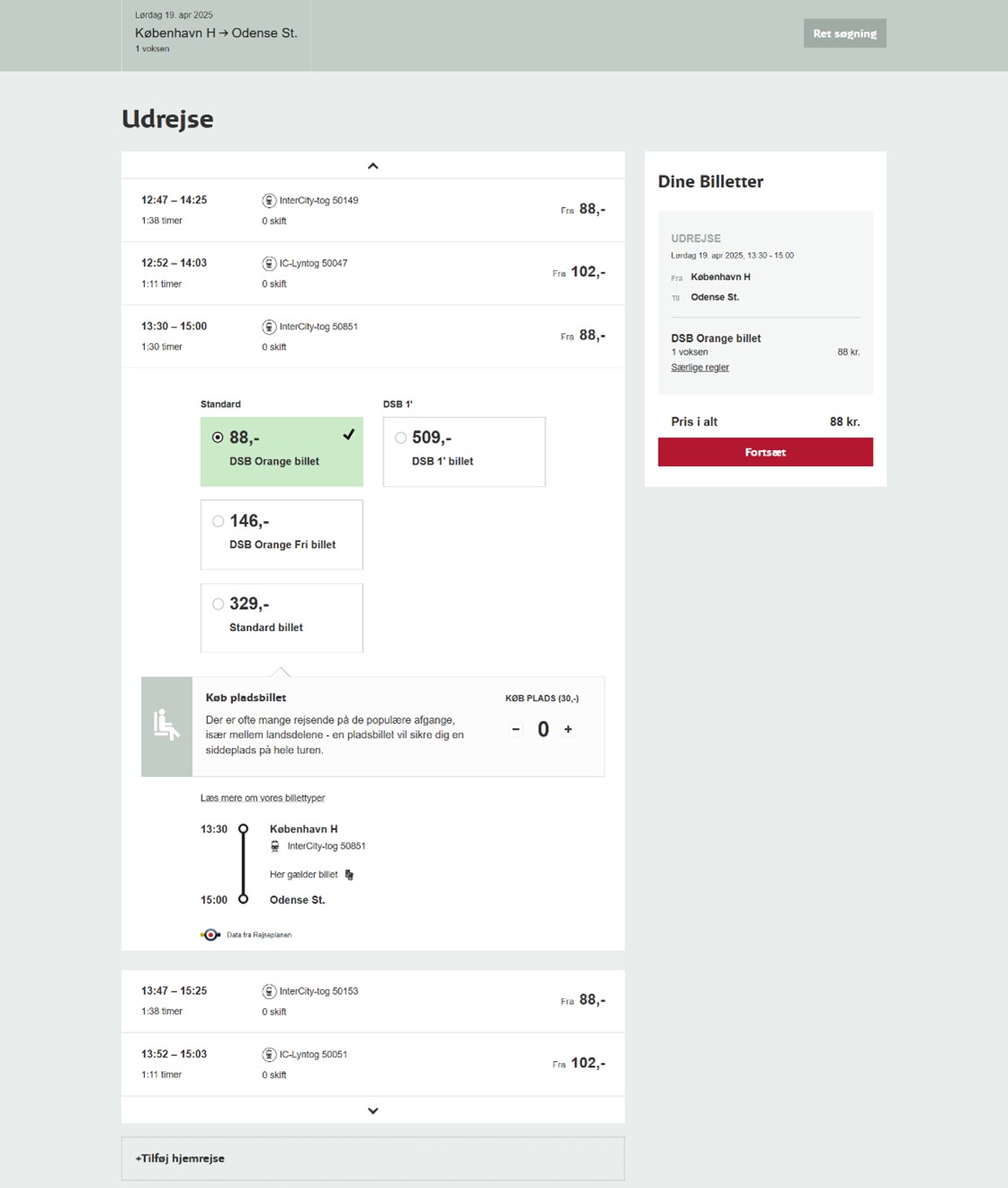Click the '1:11 timer' duration under 12:52
Image resolution: width=1008 pixels, height=1188 pixels.
tap(161, 283)
